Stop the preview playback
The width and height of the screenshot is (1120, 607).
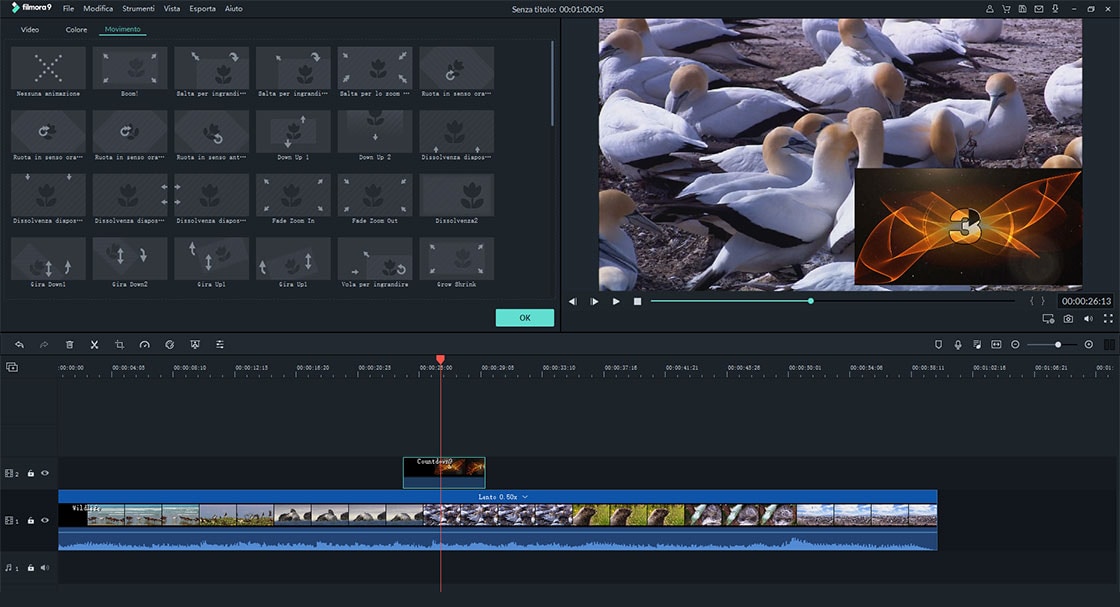point(637,301)
